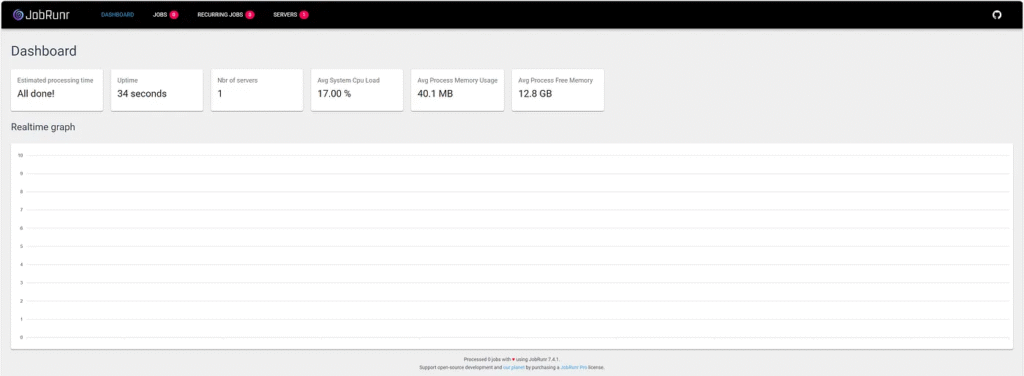Click the JobRunr spiral logo

[18, 14]
